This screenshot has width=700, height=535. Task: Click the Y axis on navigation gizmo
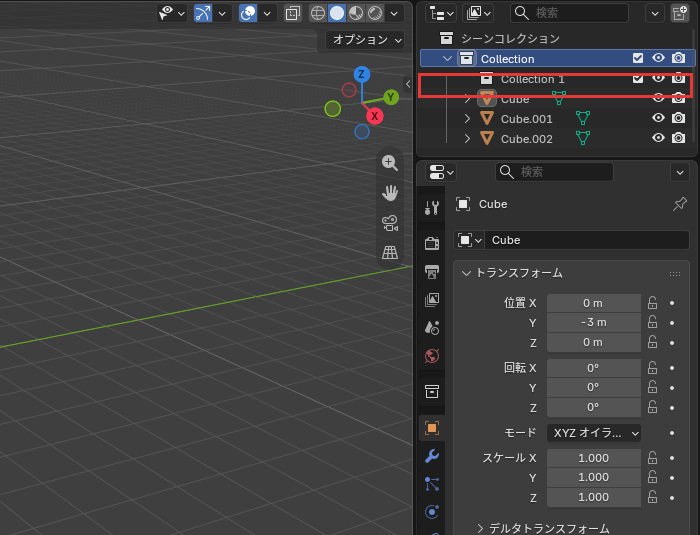click(x=391, y=97)
